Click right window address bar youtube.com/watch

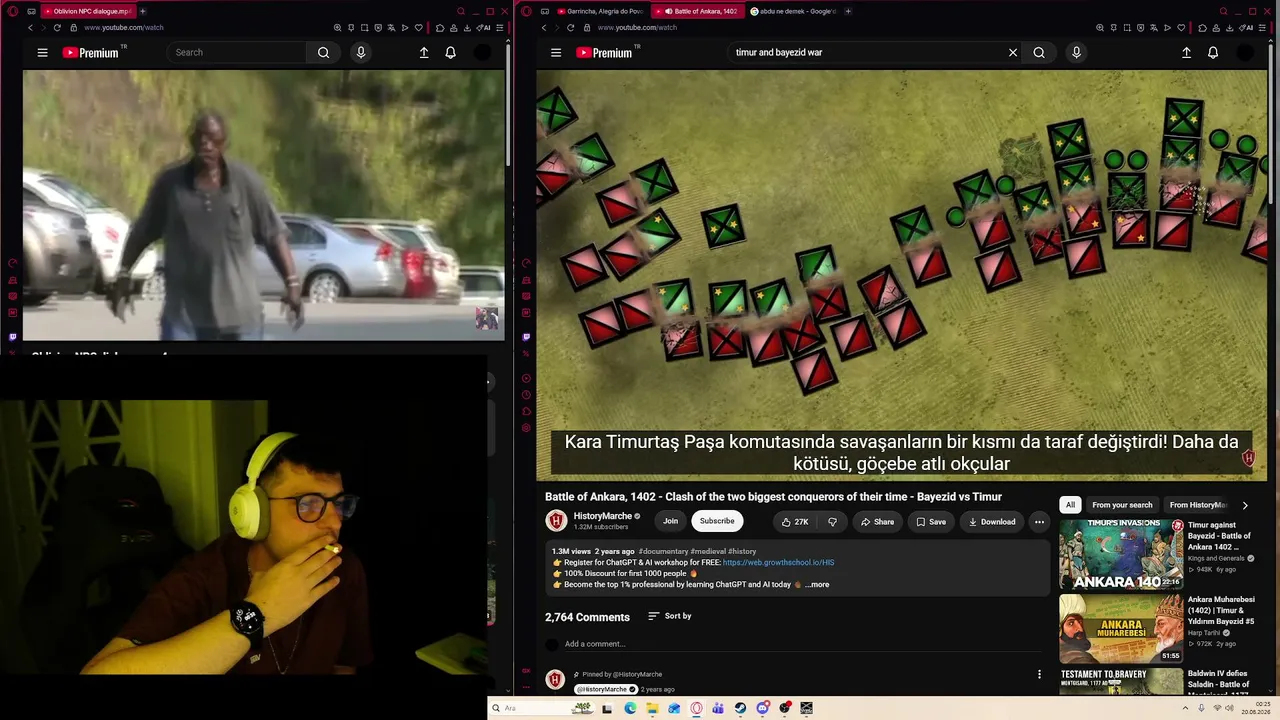(637, 28)
